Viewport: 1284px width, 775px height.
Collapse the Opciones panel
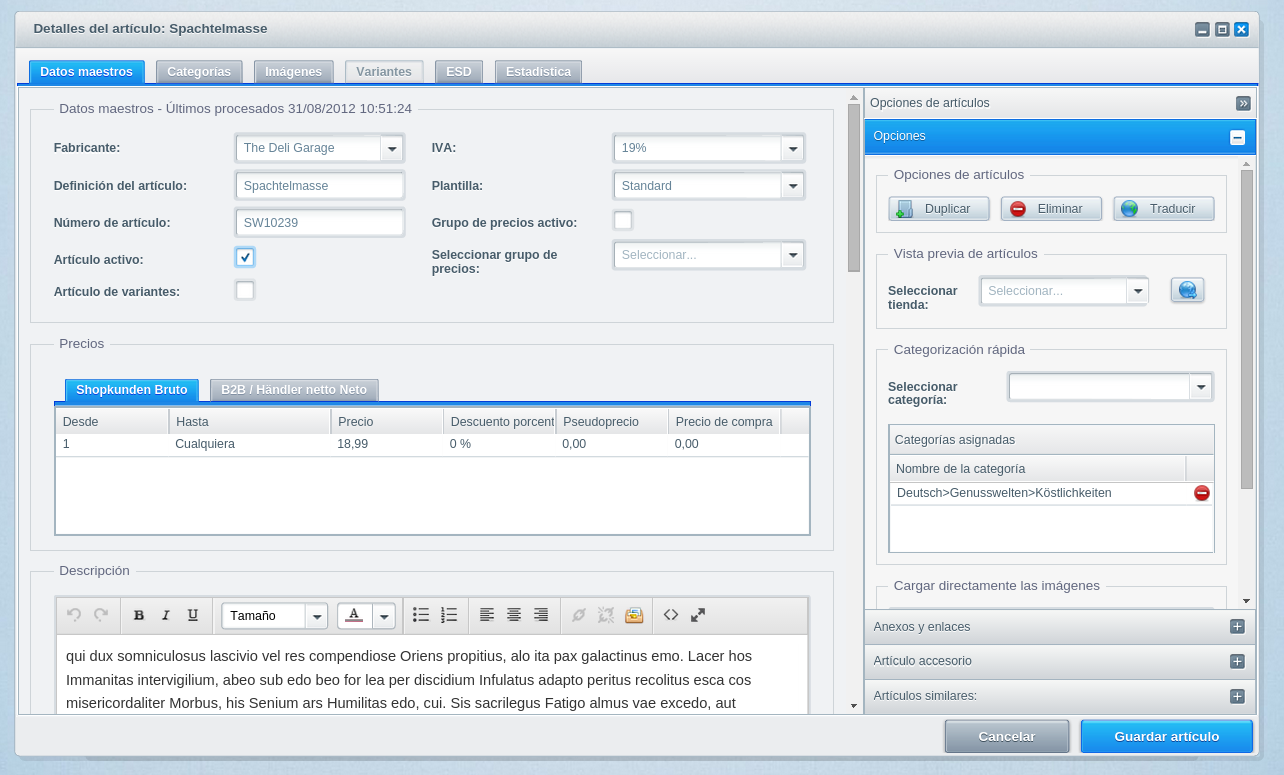click(1237, 137)
